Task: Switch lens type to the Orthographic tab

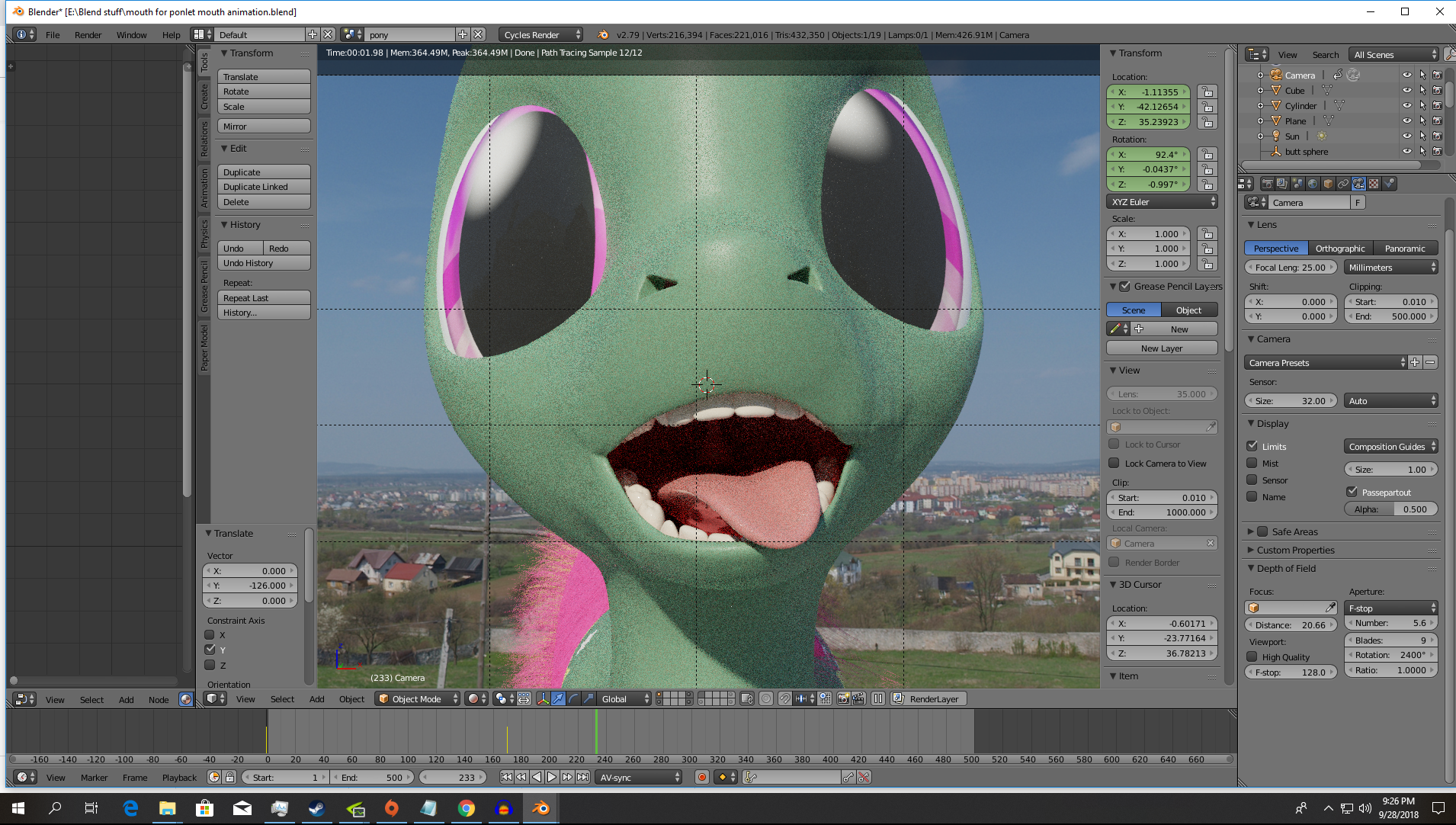Action: pyautogui.click(x=1339, y=249)
